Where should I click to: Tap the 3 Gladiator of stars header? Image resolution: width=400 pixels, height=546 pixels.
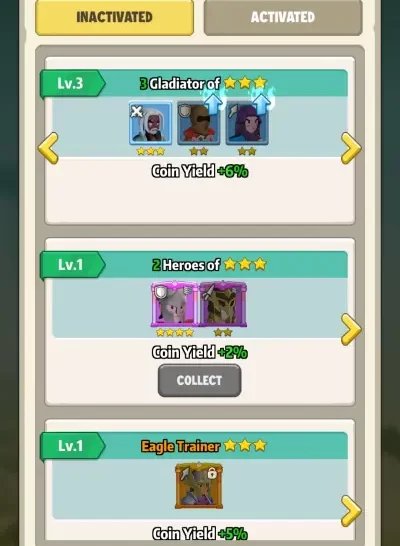click(x=203, y=83)
